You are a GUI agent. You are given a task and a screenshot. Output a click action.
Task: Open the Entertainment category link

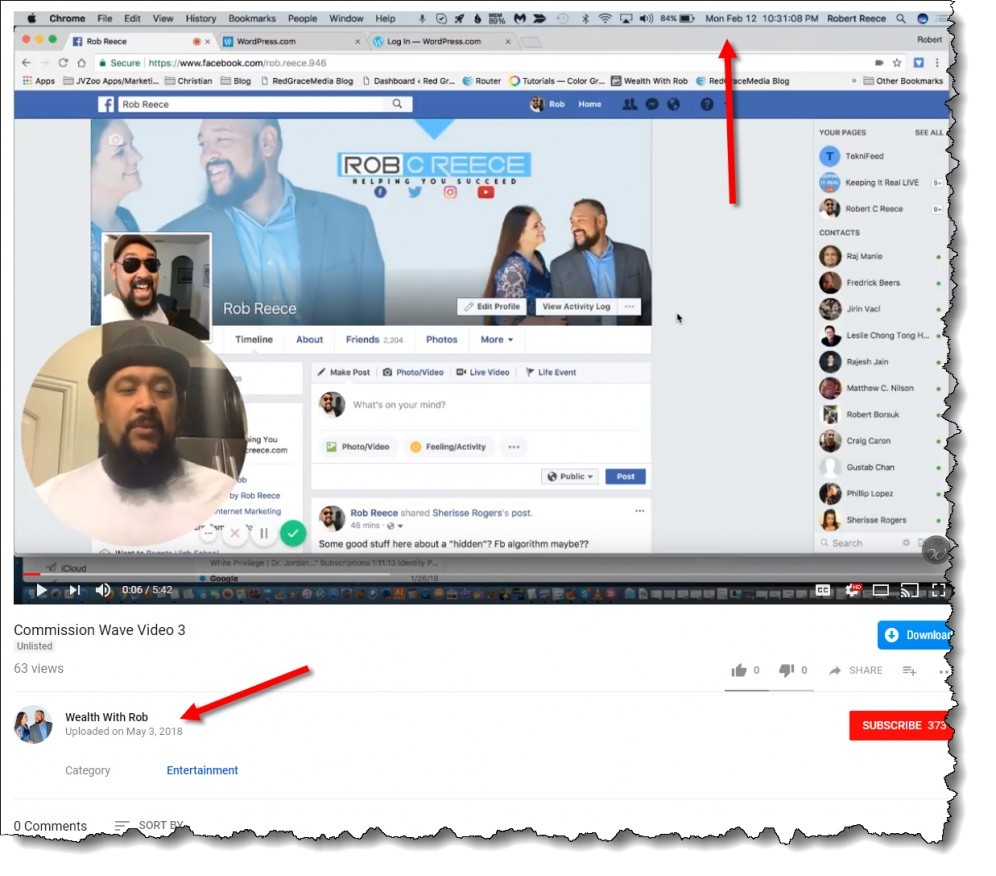coord(202,770)
